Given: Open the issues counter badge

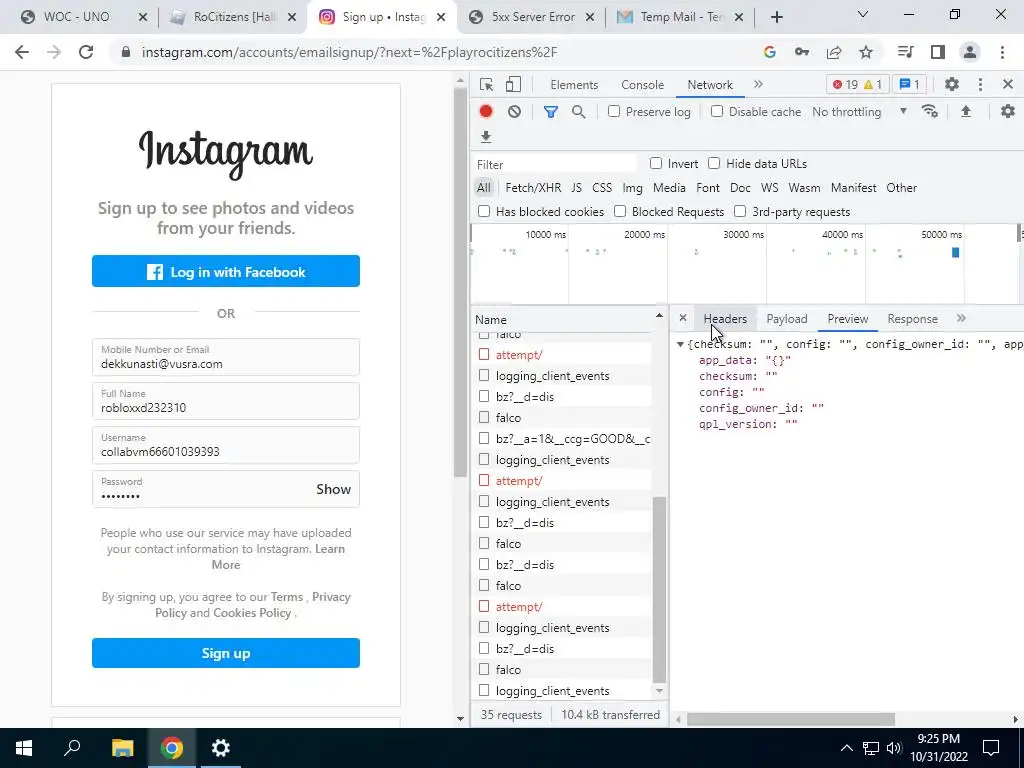Looking at the screenshot, I should 910,84.
